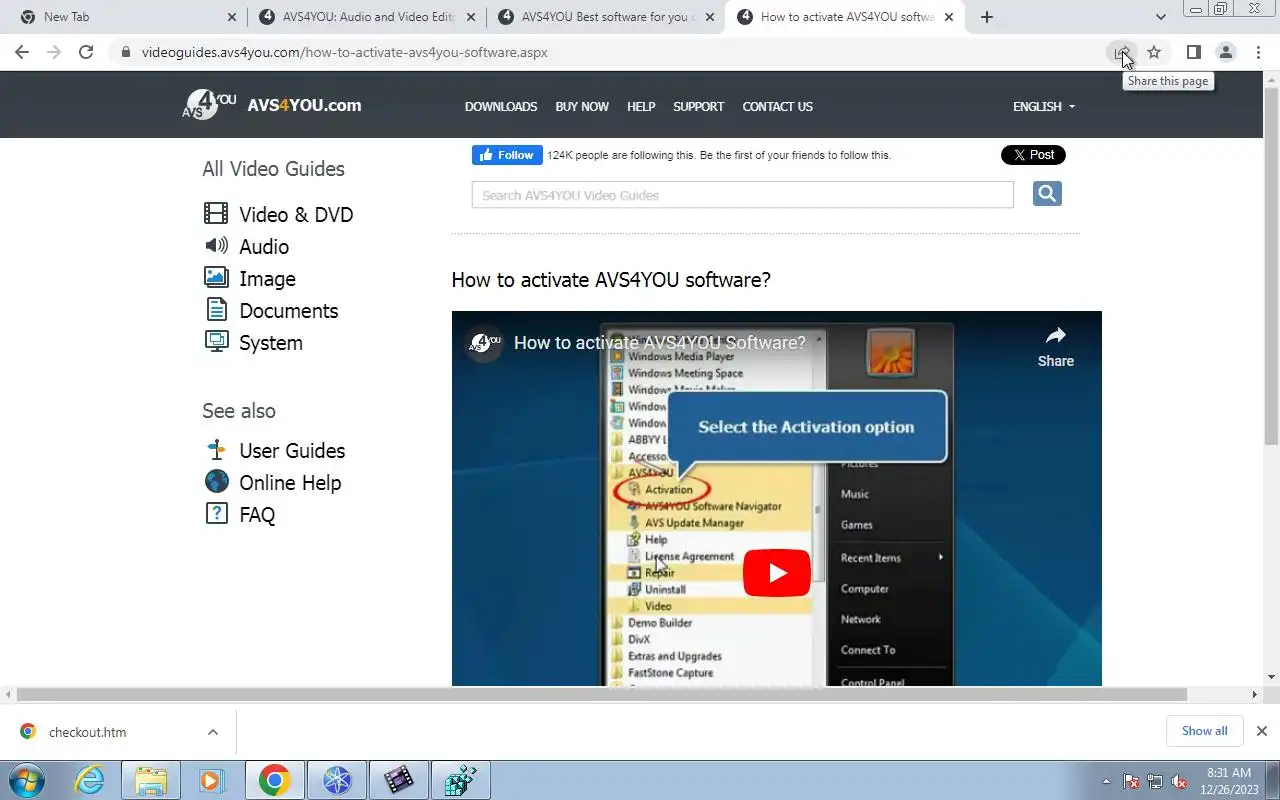Open the HELP menu item
The width and height of the screenshot is (1280, 800).
(x=641, y=106)
